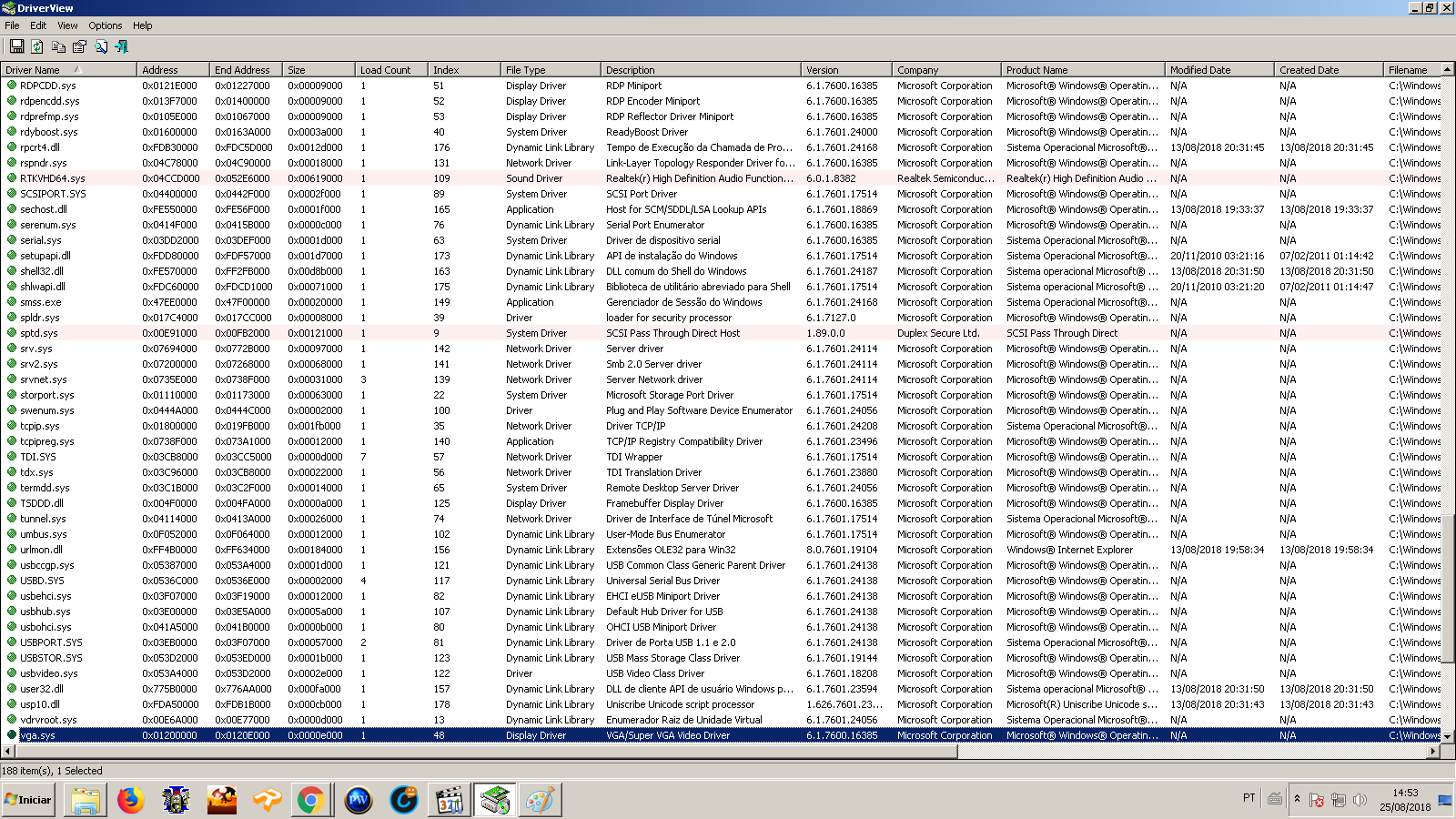This screenshot has height=819, width=1456.
Task: Select the shell32.dll driver name
Action: (x=42, y=271)
